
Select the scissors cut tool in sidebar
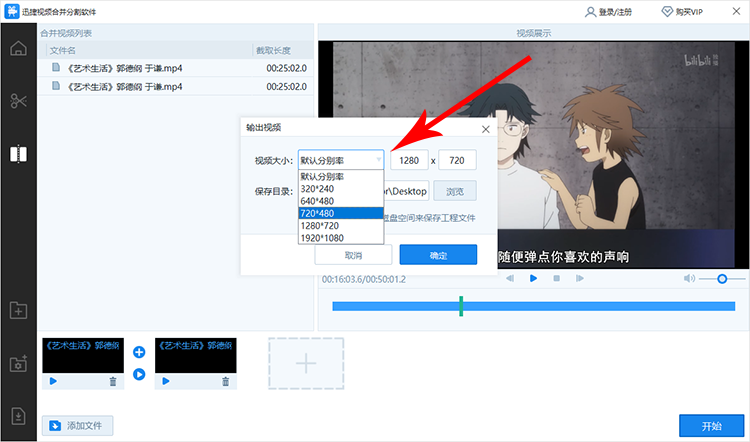click(x=18, y=101)
